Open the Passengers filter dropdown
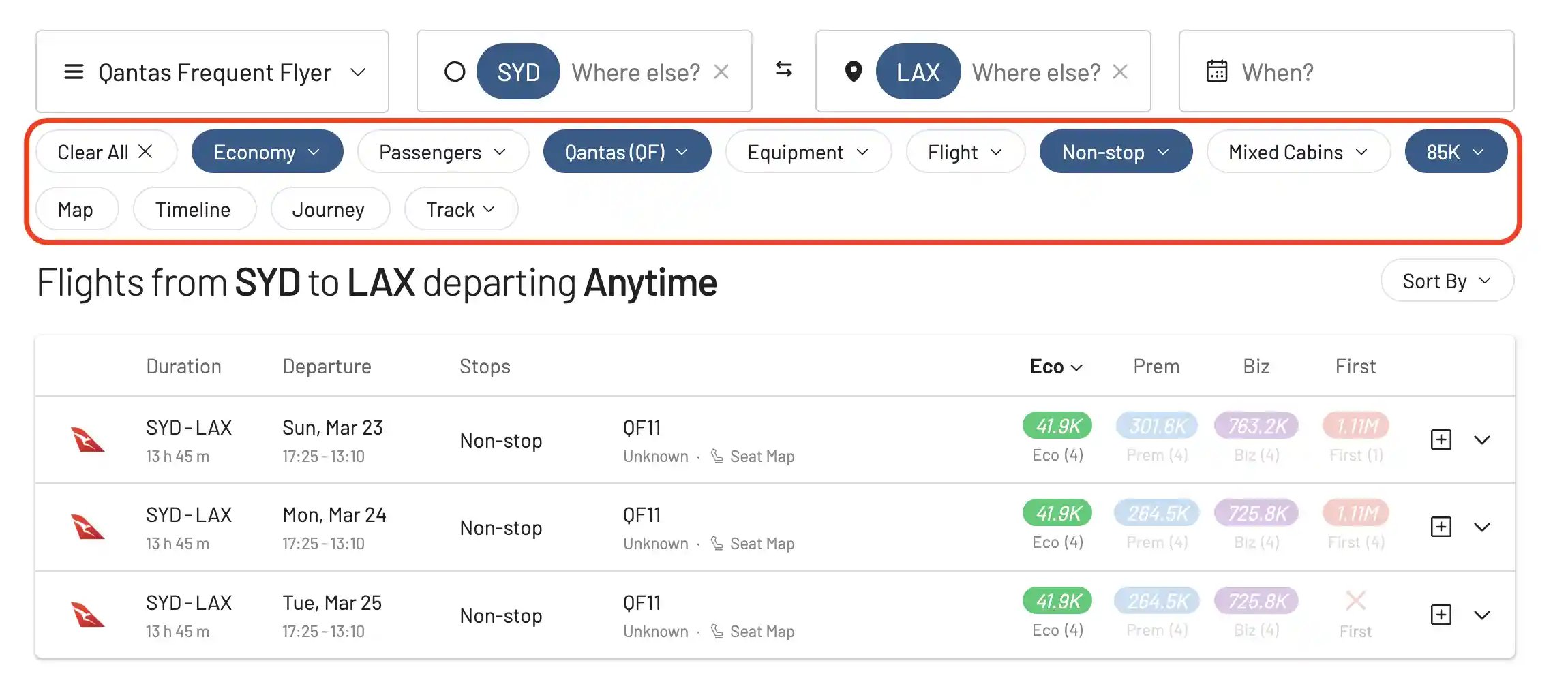This screenshot has width=1568, height=695. [x=443, y=152]
